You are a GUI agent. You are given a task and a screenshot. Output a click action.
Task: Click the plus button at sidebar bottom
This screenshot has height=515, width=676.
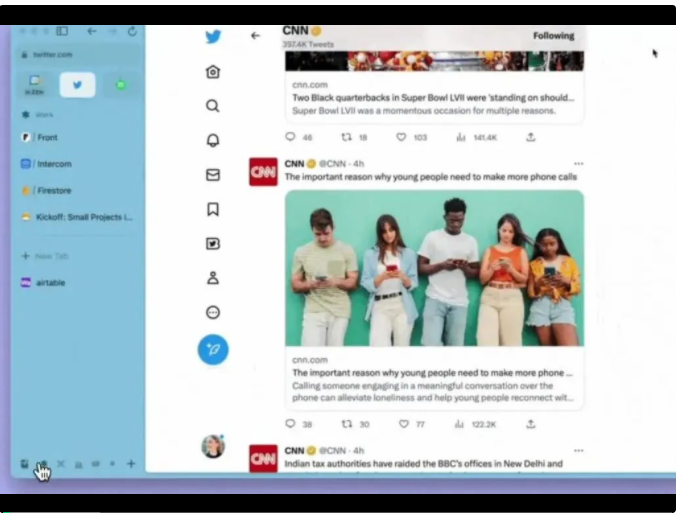131,464
